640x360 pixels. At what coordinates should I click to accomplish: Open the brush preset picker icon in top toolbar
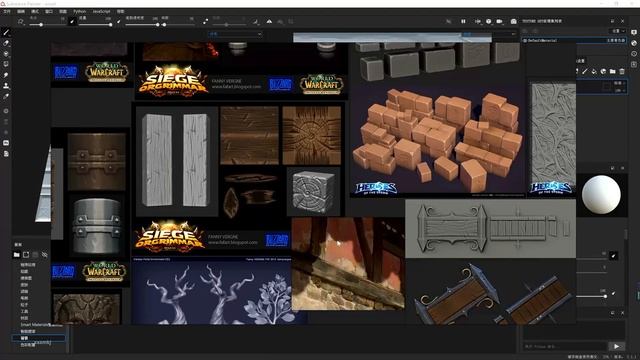pyautogui.click(x=20, y=22)
